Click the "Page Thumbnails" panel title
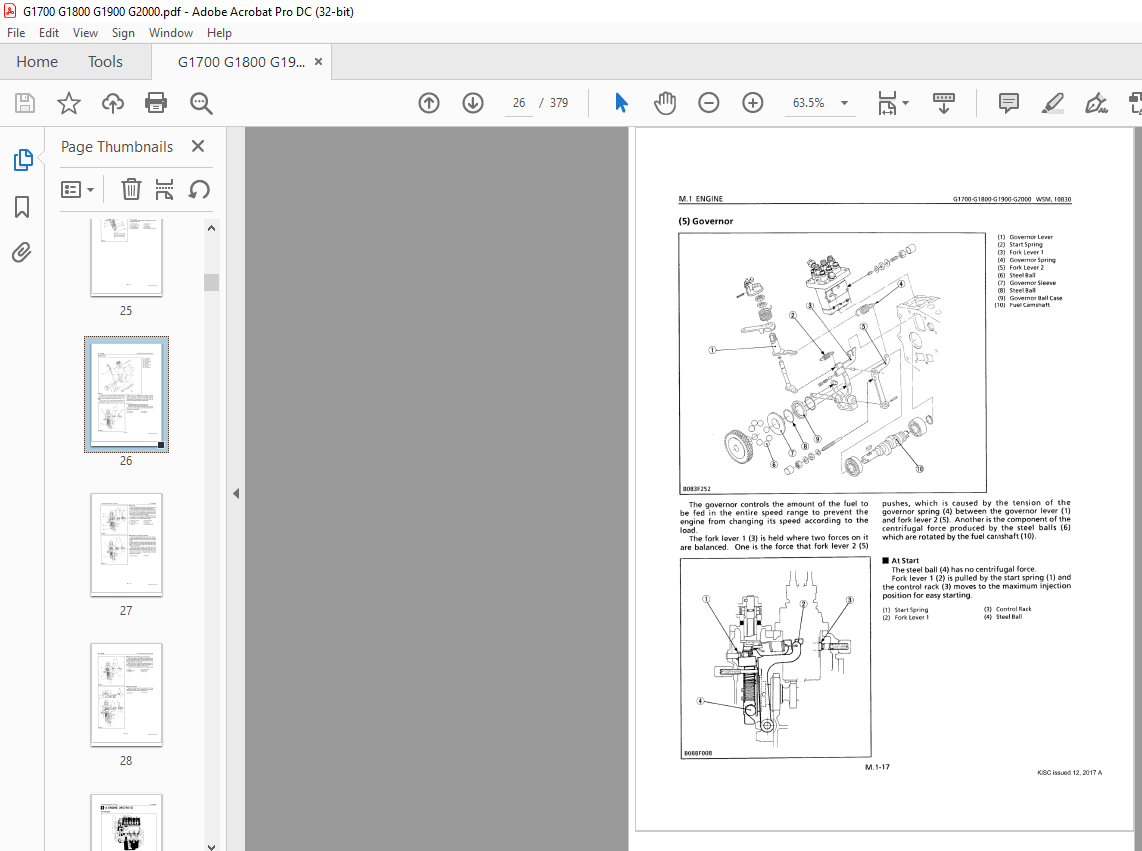This screenshot has width=1142, height=851. click(x=117, y=146)
